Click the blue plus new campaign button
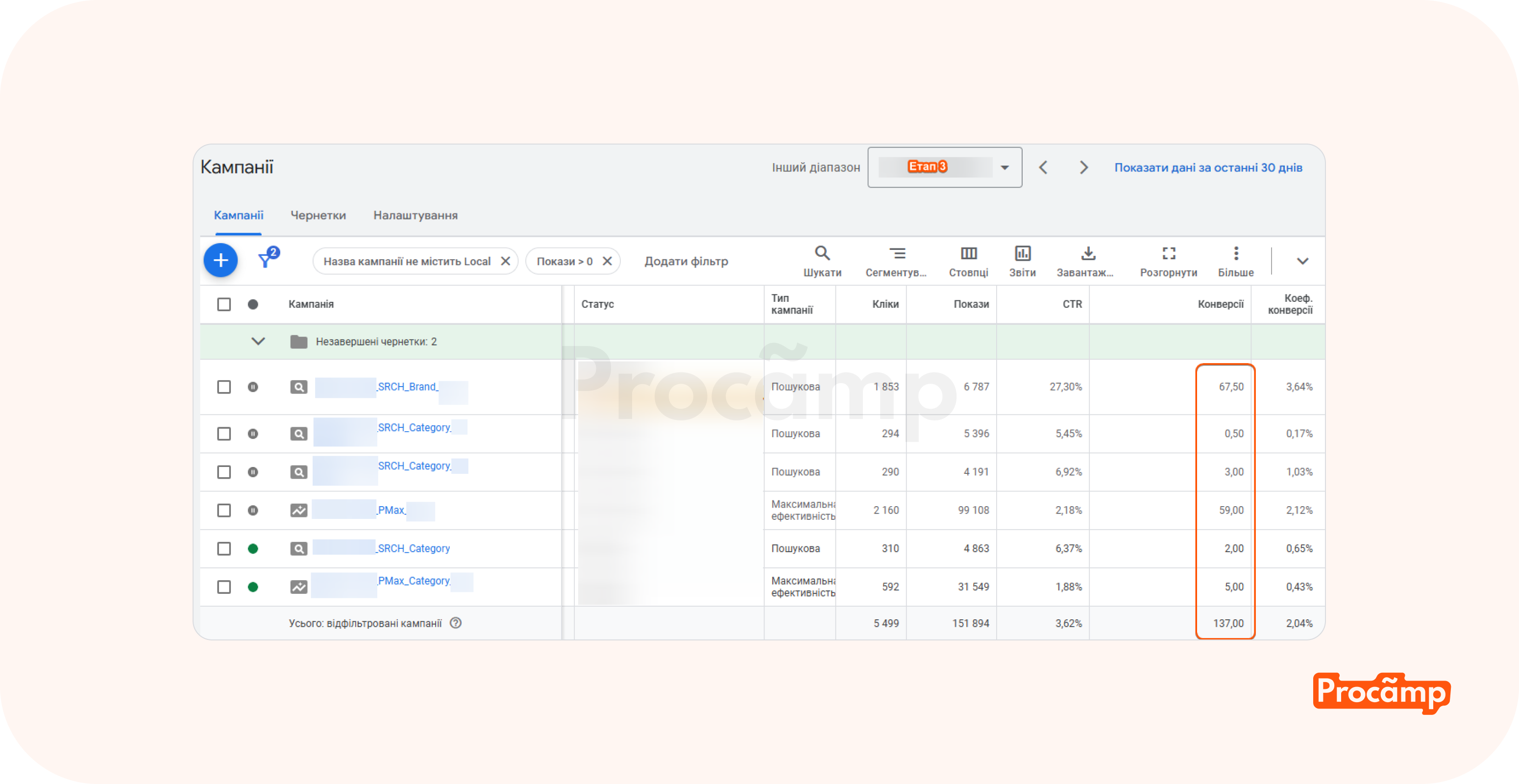The width and height of the screenshot is (1519, 784). pyautogui.click(x=220, y=261)
